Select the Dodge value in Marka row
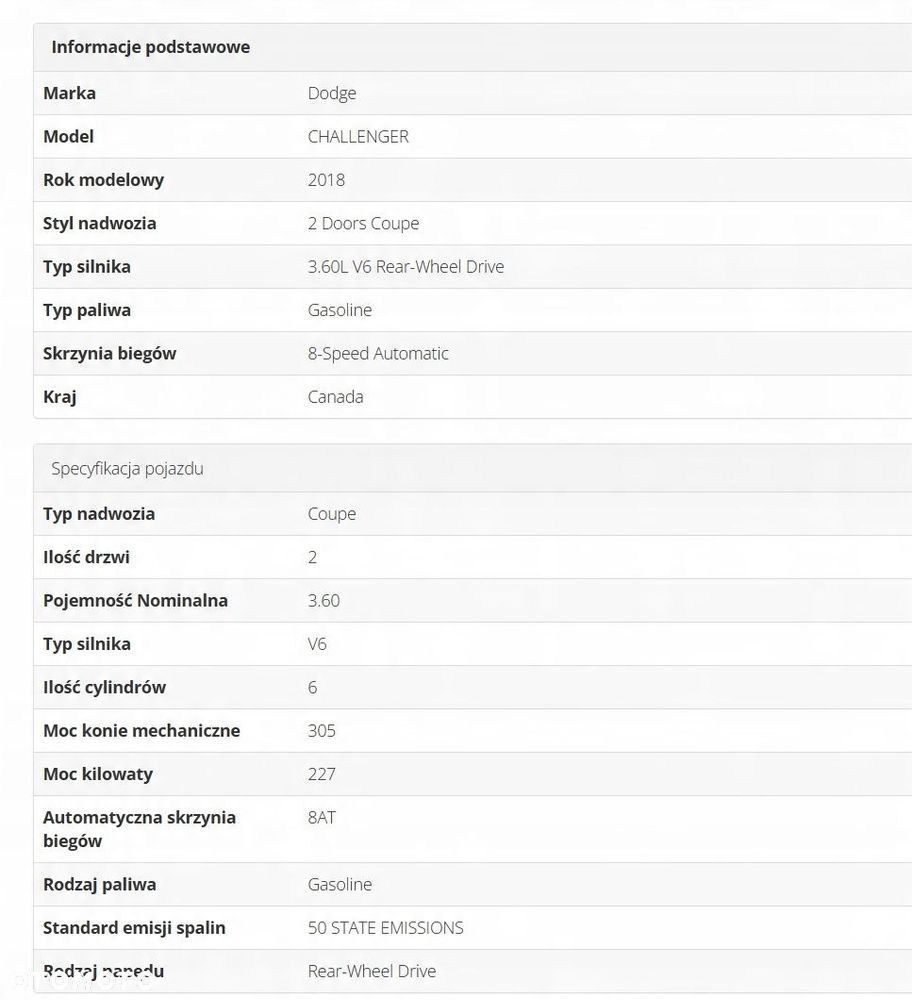The height and width of the screenshot is (1000, 912). [x=332, y=93]
